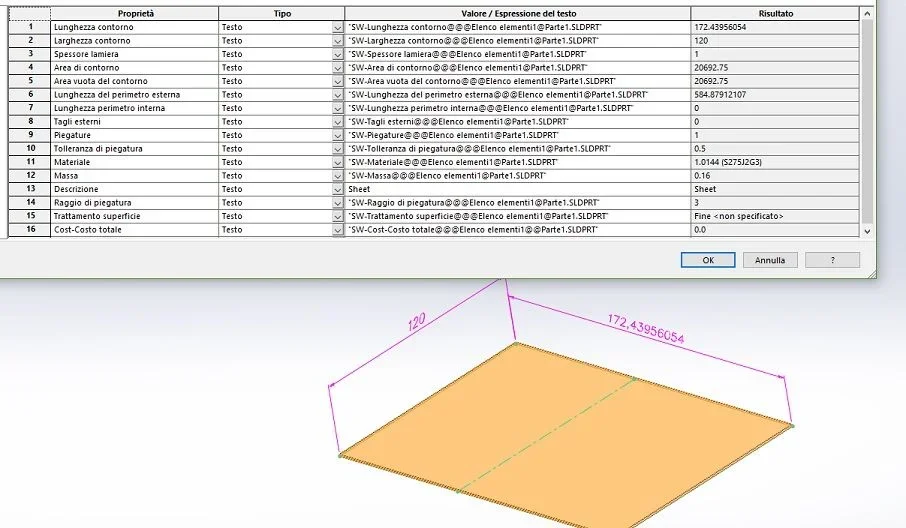Click the '172,43956054' dimension in model view

click(x=645, y=329)
